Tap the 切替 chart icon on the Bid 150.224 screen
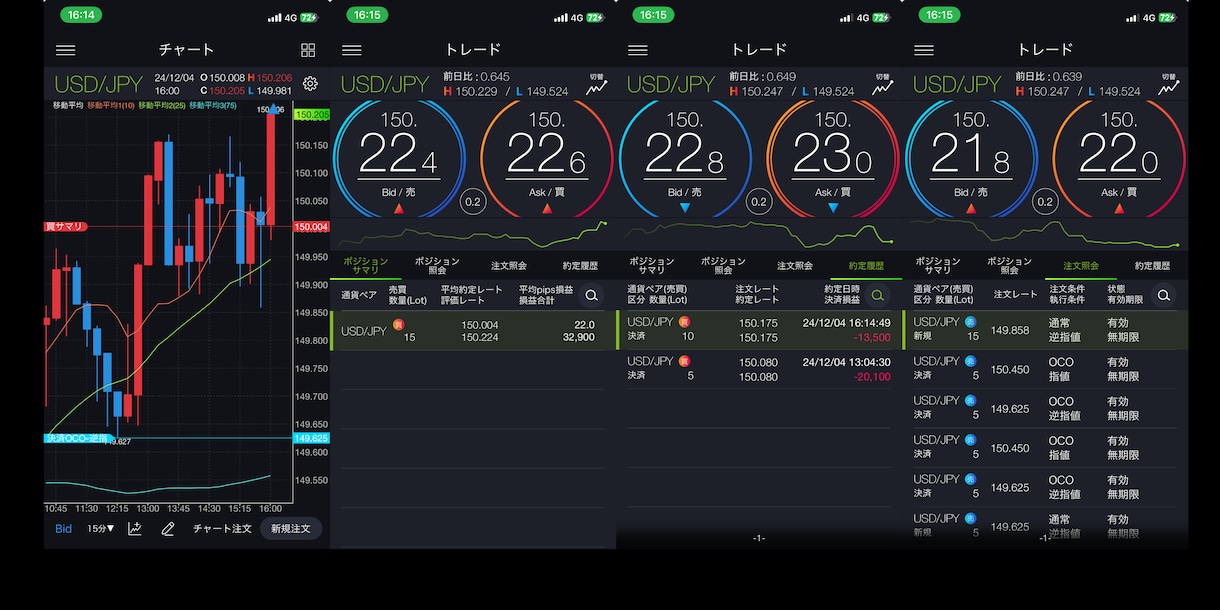This screenshot has width=1220, height=610. 597,85
